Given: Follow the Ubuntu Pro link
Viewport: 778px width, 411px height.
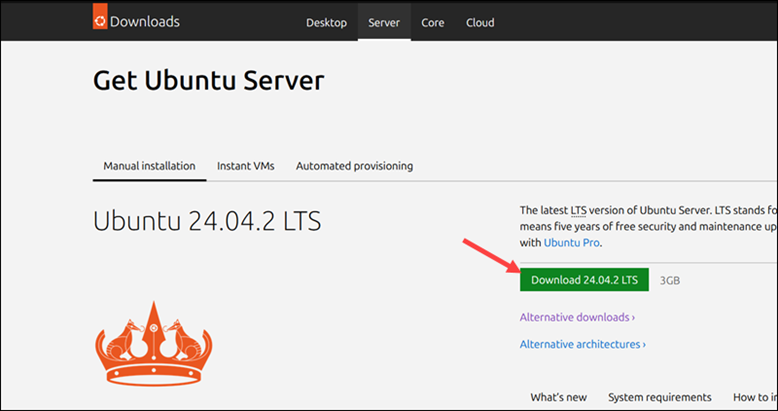Looking at the screenshot, I should pos(572,243).
